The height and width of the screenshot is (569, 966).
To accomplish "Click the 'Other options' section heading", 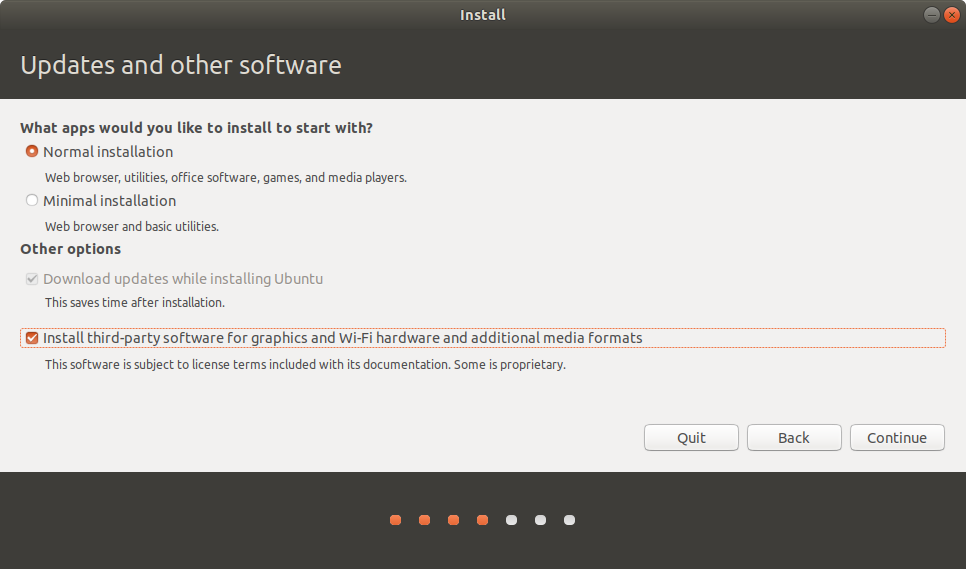I will [70, 249].
